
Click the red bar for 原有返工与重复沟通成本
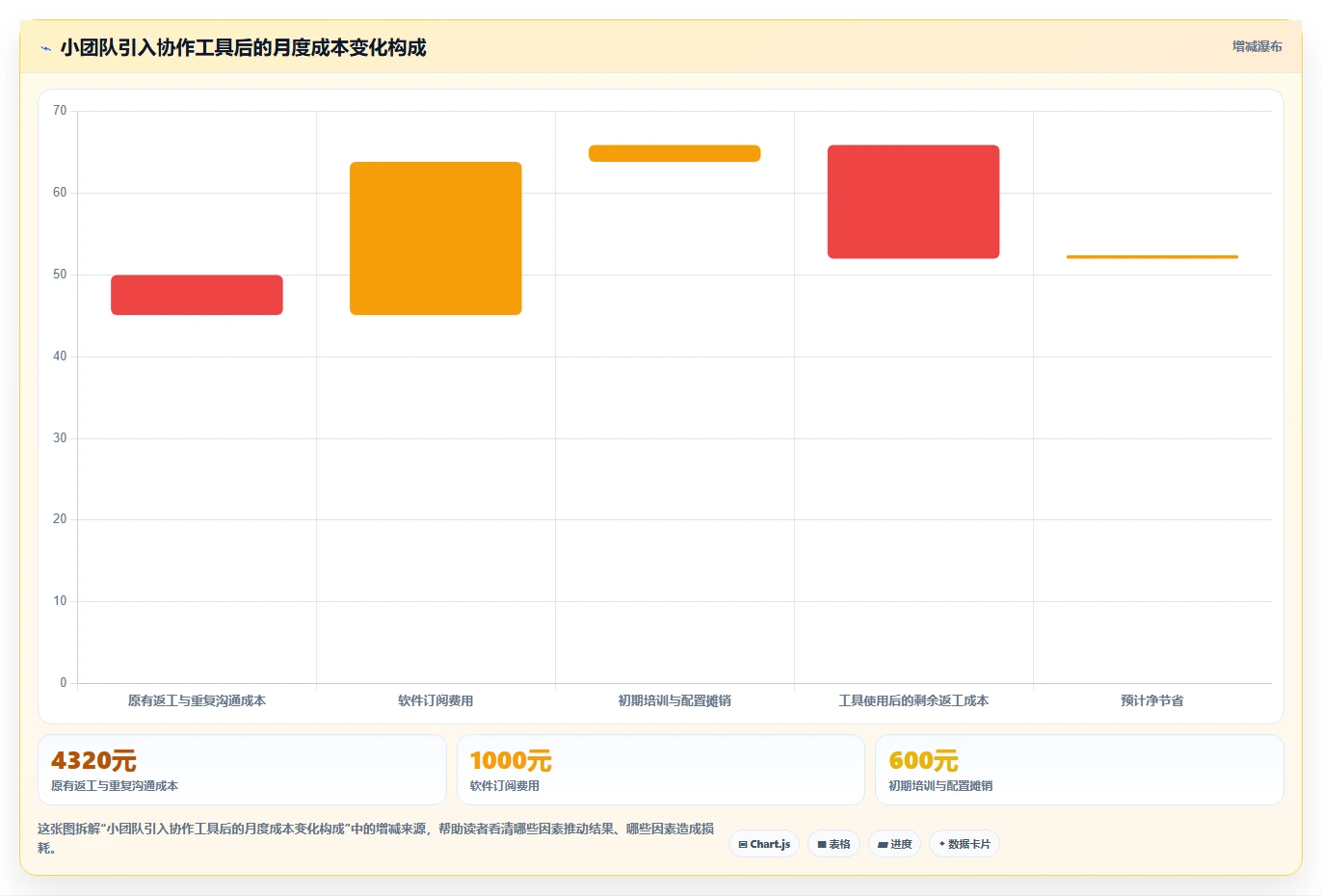tap(197, 295)
